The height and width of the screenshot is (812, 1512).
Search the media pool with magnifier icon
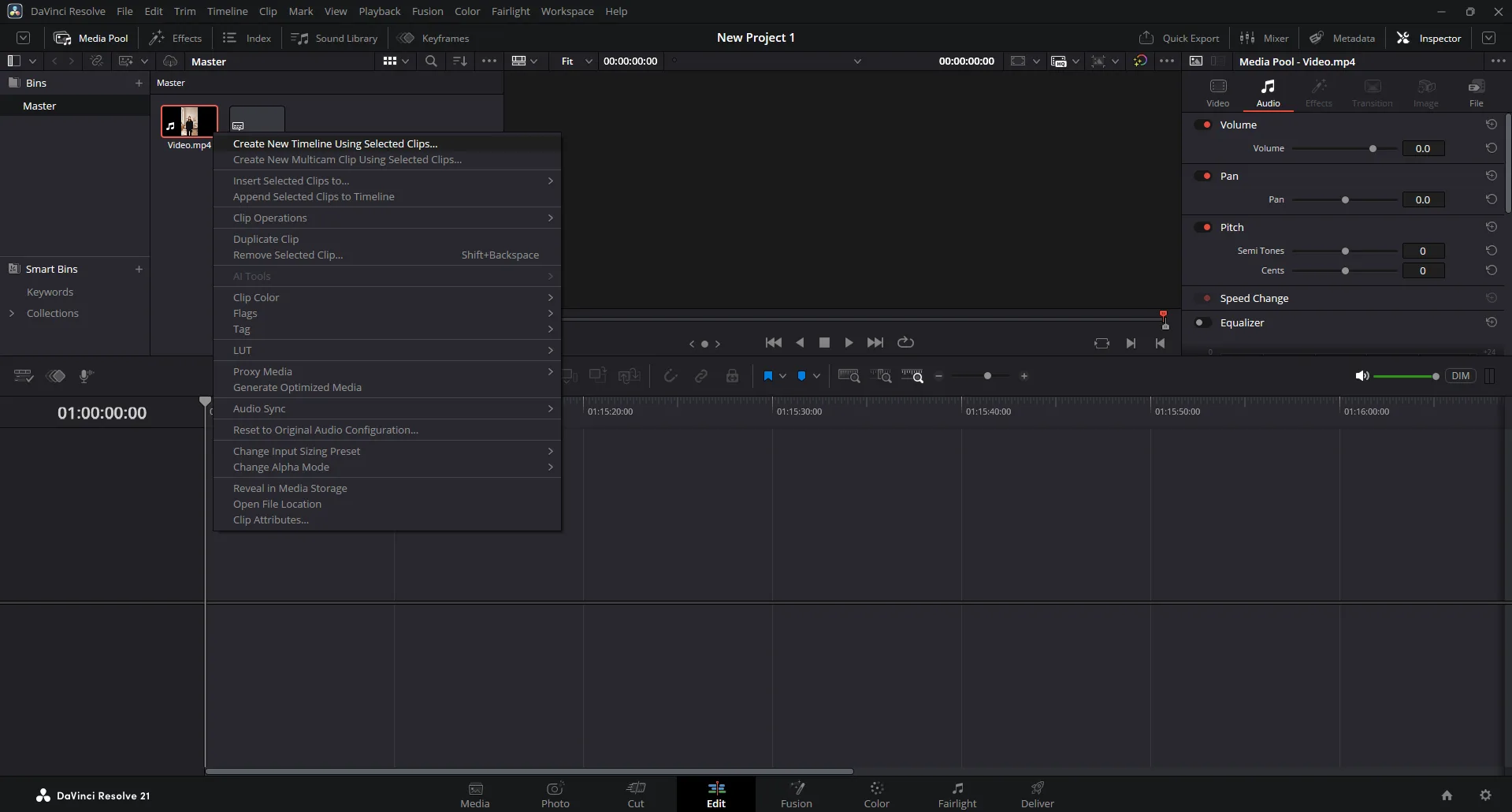[431, 61]
